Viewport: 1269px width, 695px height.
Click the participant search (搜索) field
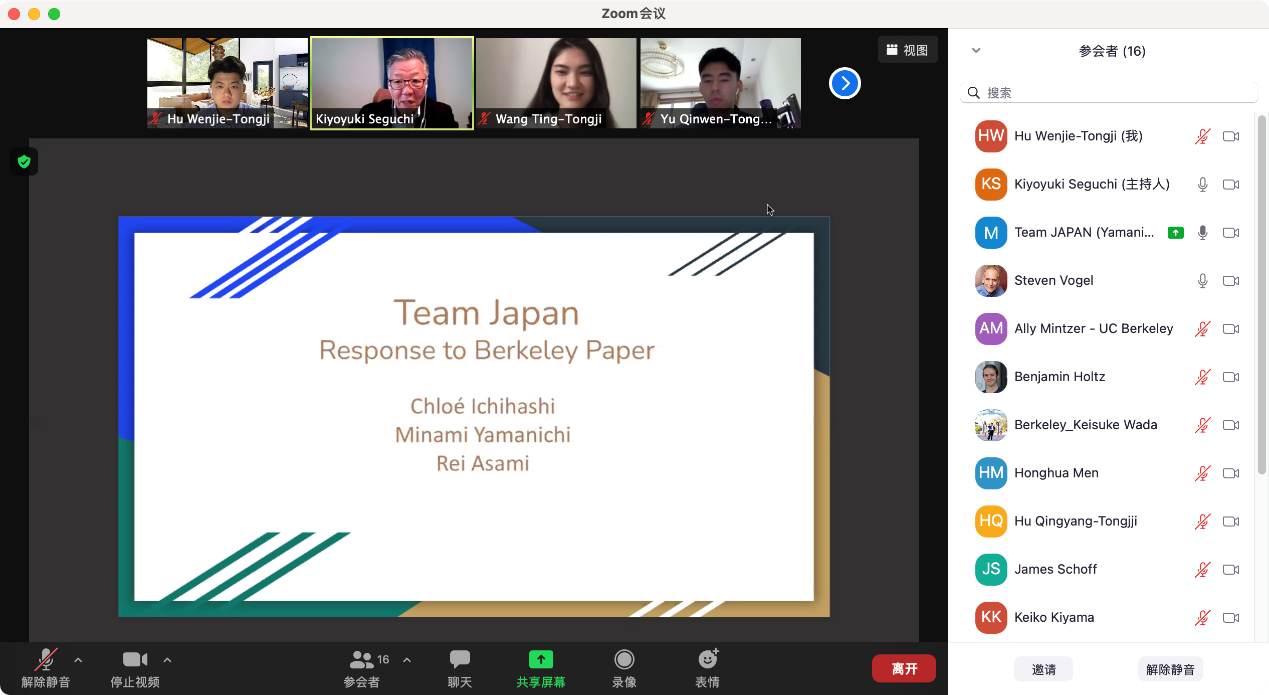[1109, 92]
